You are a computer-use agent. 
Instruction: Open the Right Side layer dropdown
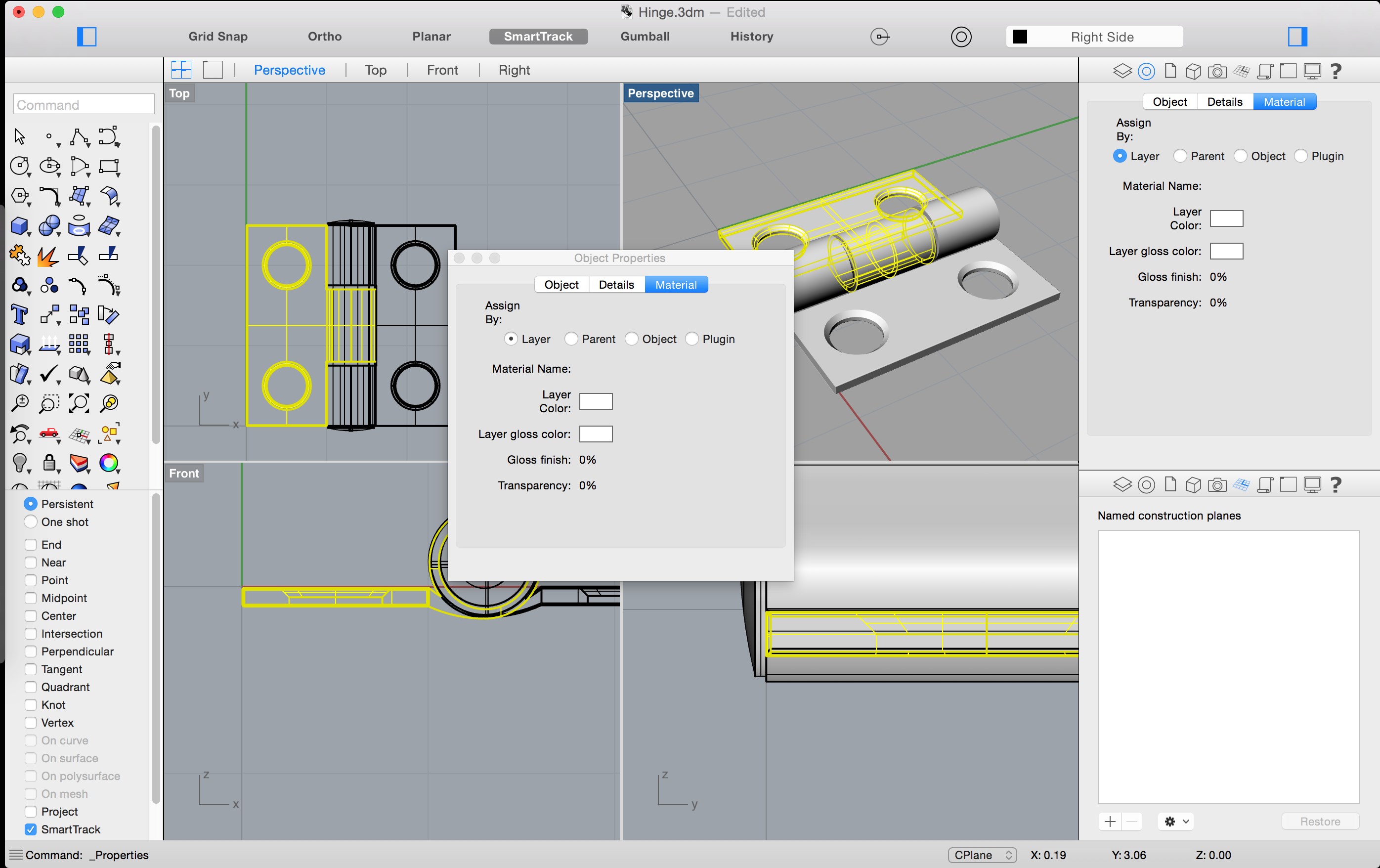(1094, 37)
